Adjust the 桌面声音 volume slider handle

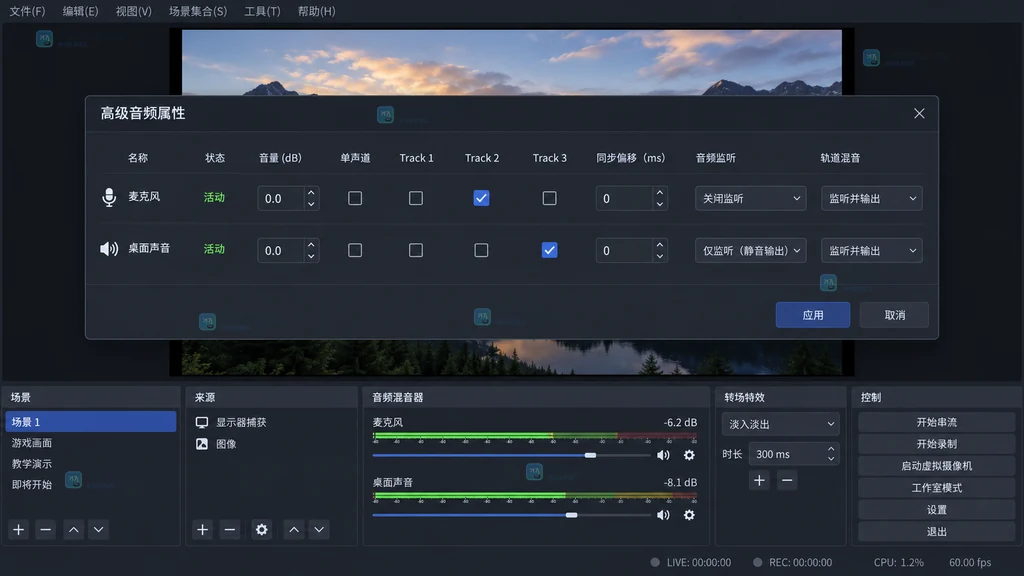pyautogui.click(x=571, y=515)
